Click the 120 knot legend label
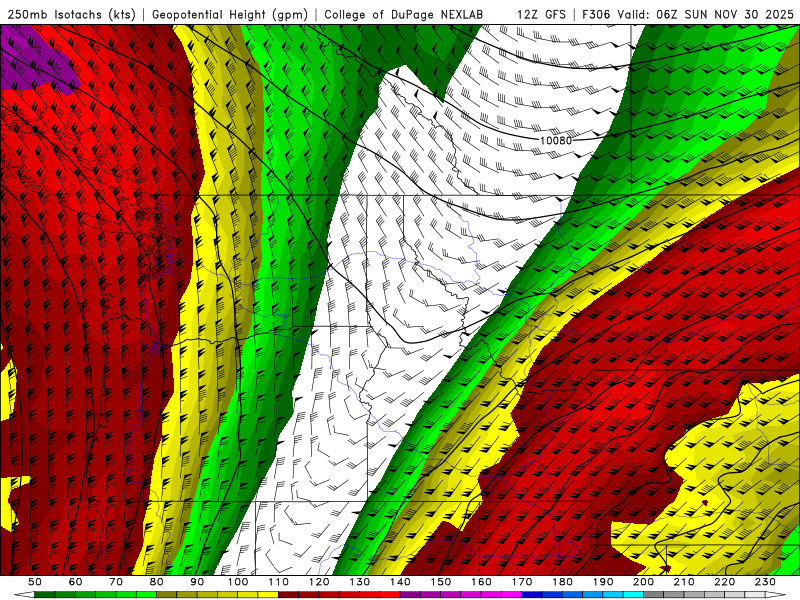This screenshot has height=600, width=800. click(x=319, y=582)
